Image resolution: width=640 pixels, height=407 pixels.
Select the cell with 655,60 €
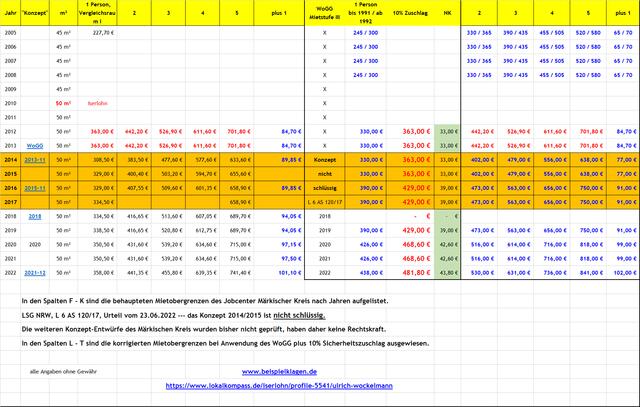click(237, 174)
